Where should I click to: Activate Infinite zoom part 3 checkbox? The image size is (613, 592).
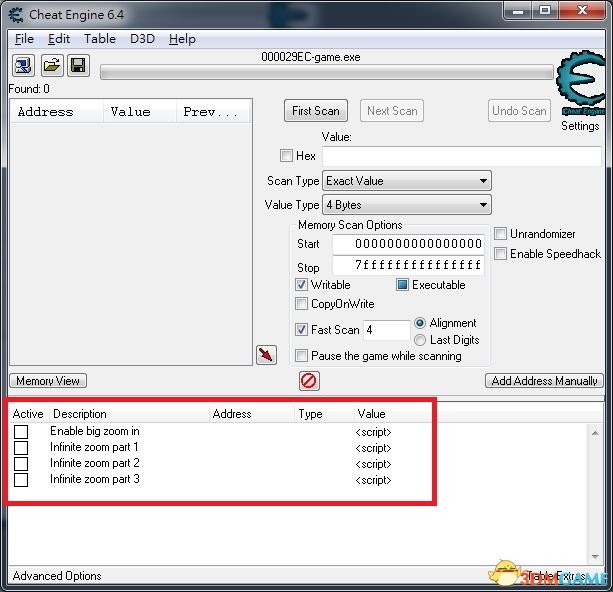(21, 480)
